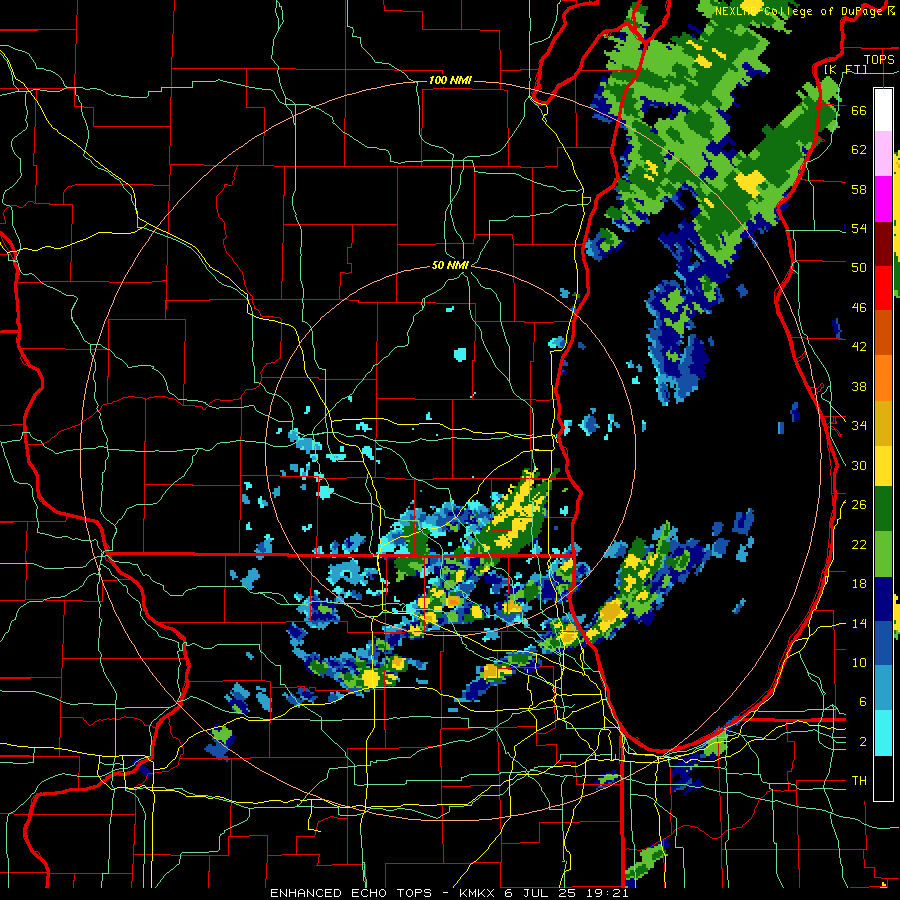Image resolution: width=900 pixels, height=900 pixels.
Task: Click the '6' legend value
Action: [x=863, y=702]
